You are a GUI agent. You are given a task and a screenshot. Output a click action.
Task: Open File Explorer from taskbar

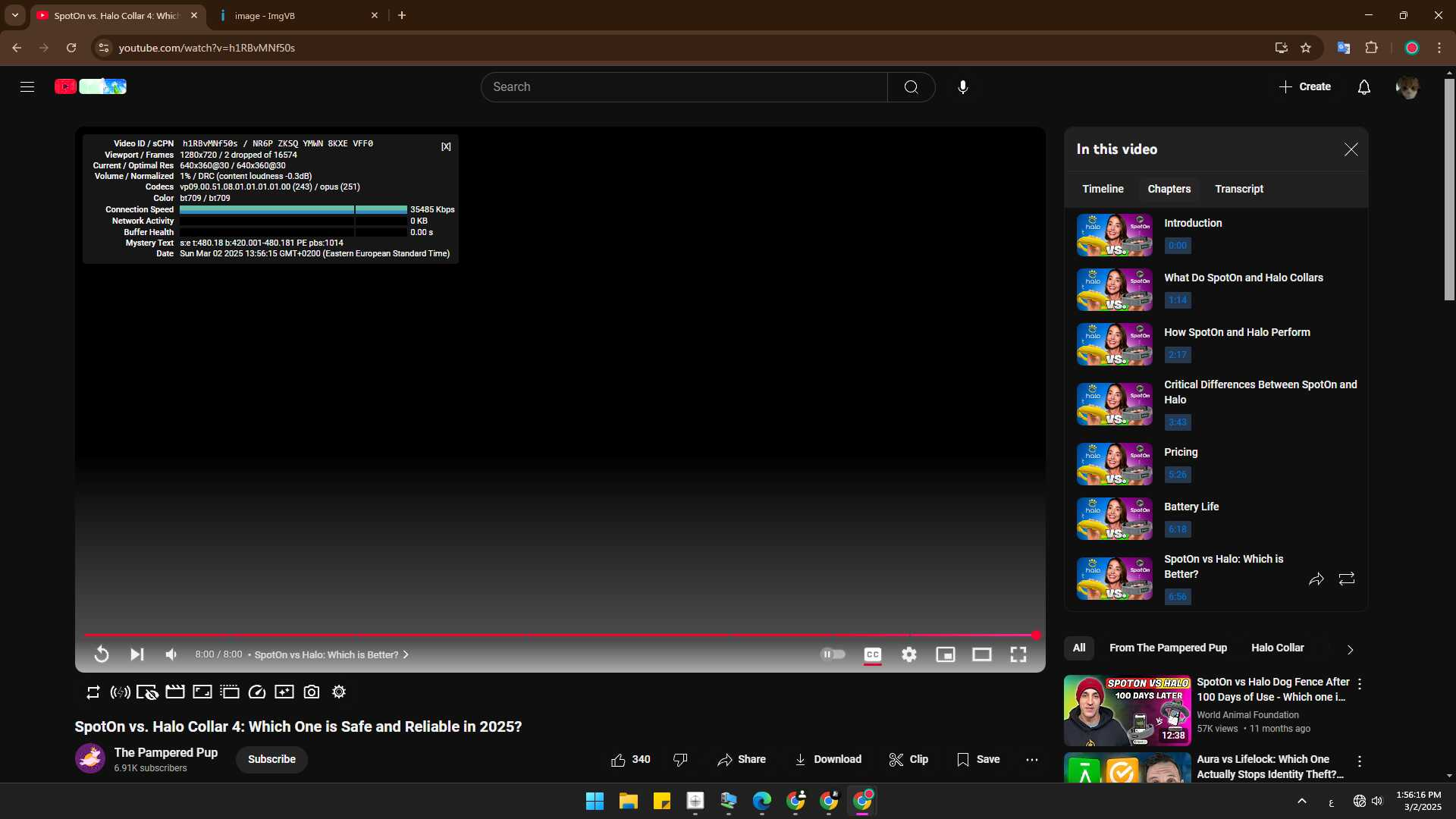click(x=628, y=801)
